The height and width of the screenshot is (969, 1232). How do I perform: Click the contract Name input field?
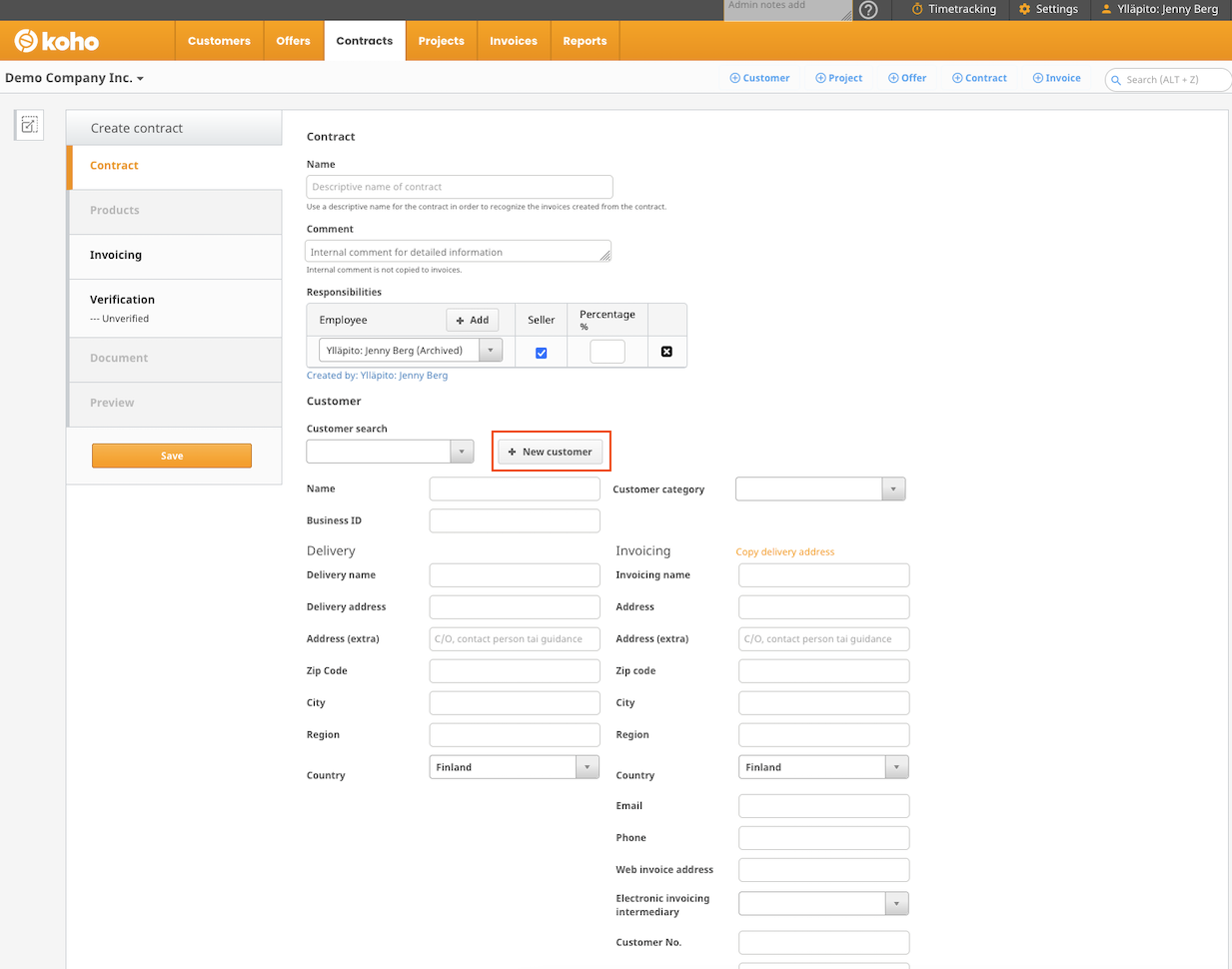coord(460,187)
